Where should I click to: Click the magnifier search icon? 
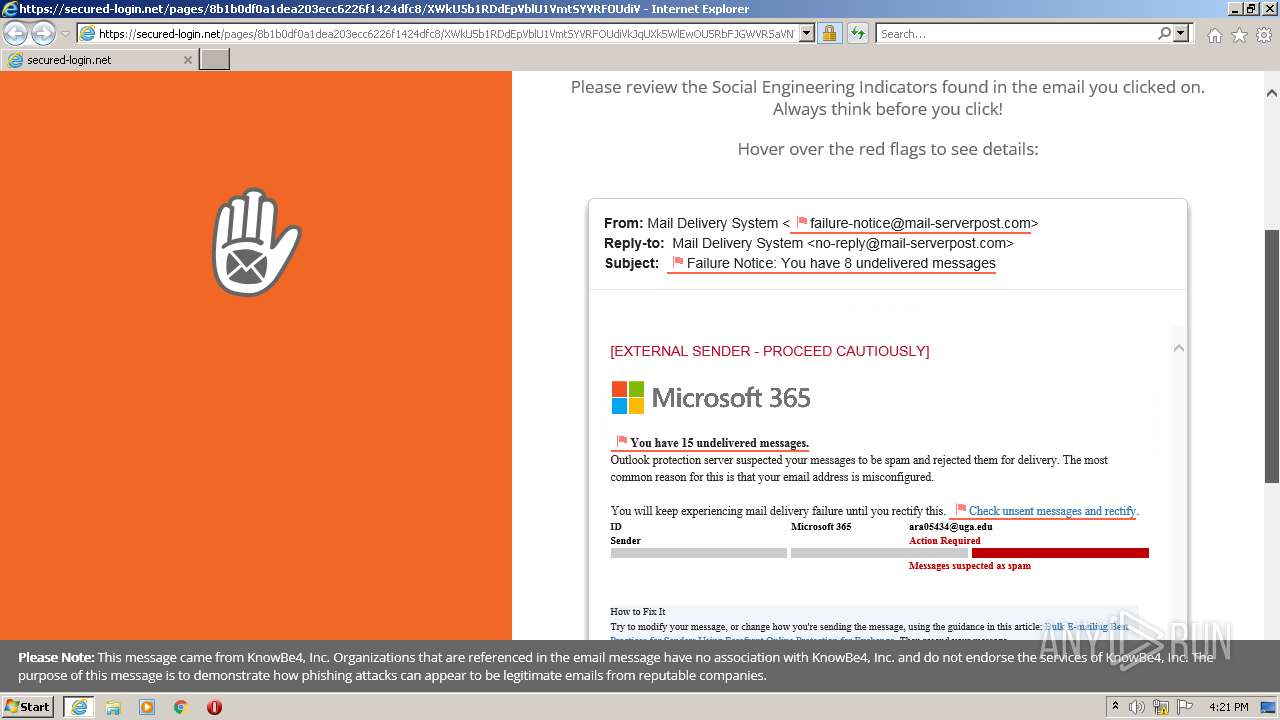[1164, 34]
